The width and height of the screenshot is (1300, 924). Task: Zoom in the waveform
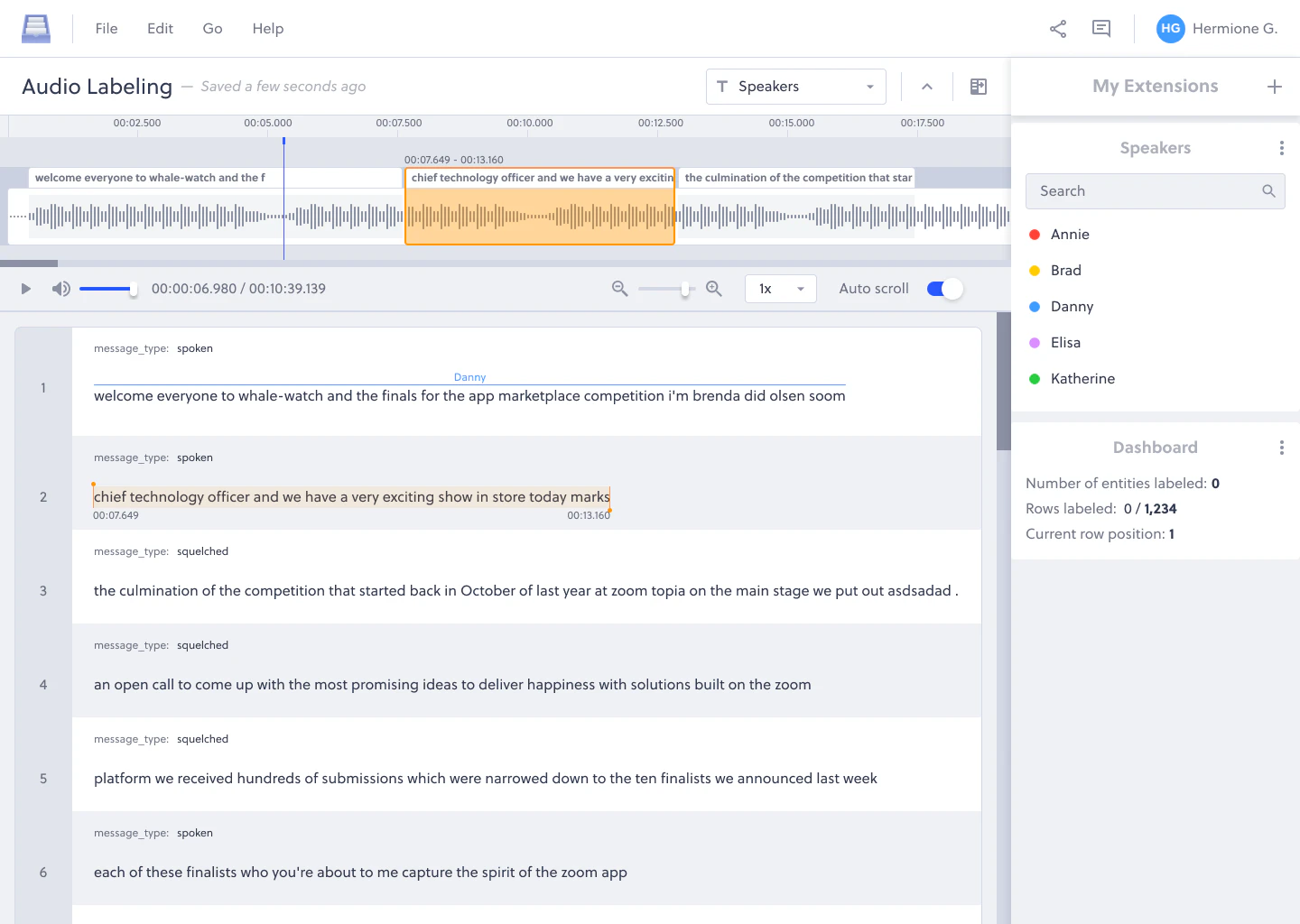[x=713, y=289]
